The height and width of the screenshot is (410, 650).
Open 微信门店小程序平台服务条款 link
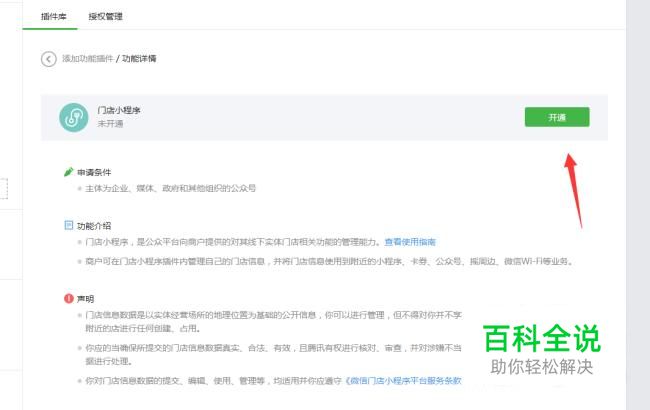click(x=403, y=381)
